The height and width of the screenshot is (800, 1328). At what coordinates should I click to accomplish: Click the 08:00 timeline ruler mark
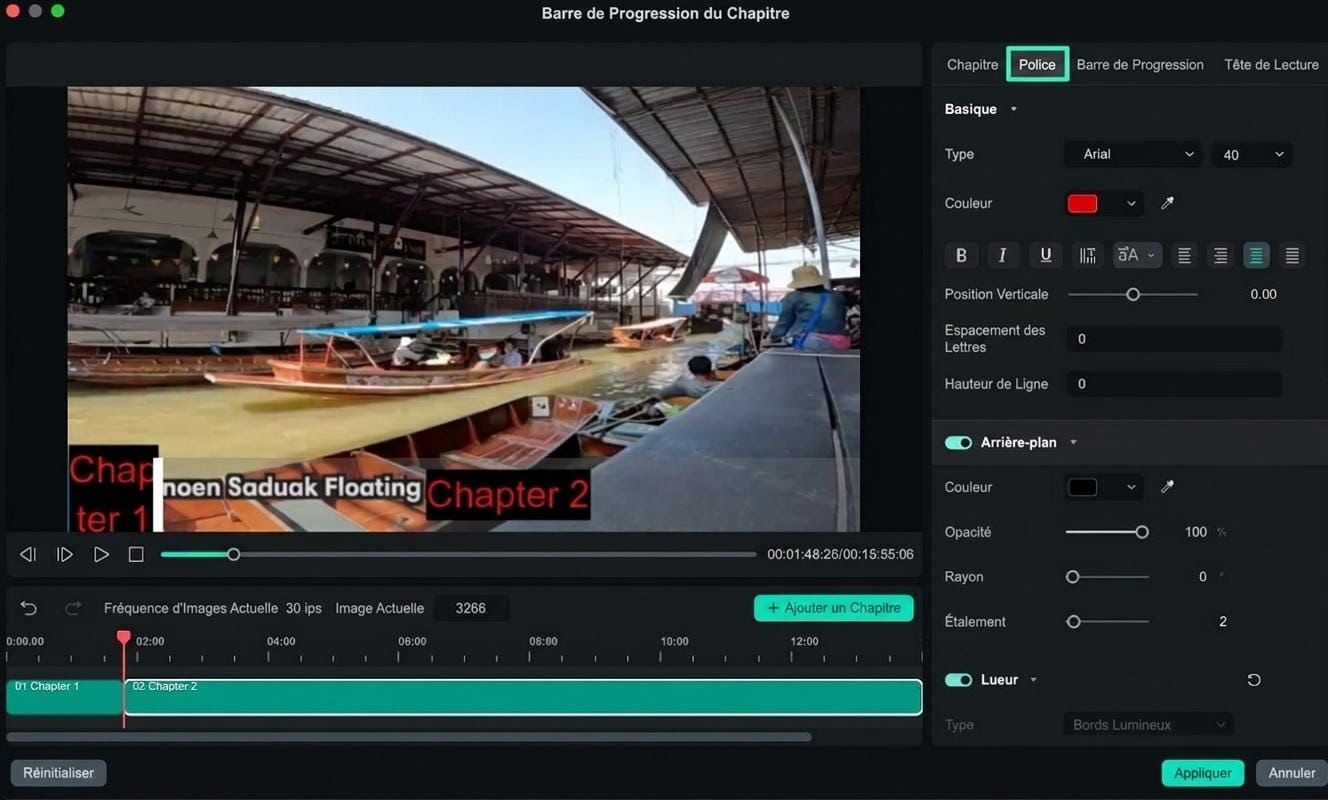coord(543,641)
